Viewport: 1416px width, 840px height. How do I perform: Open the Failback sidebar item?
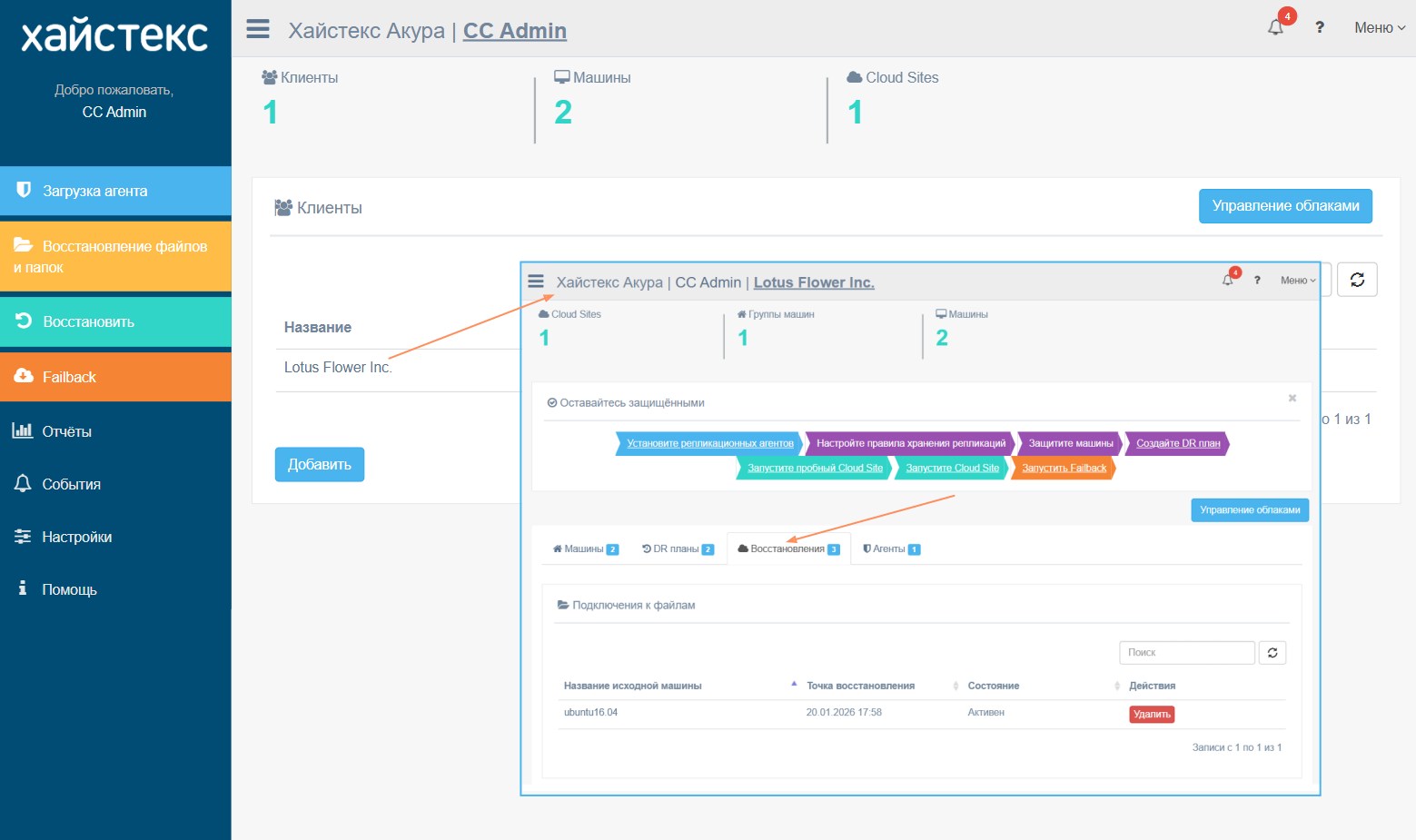coord(115,377)
